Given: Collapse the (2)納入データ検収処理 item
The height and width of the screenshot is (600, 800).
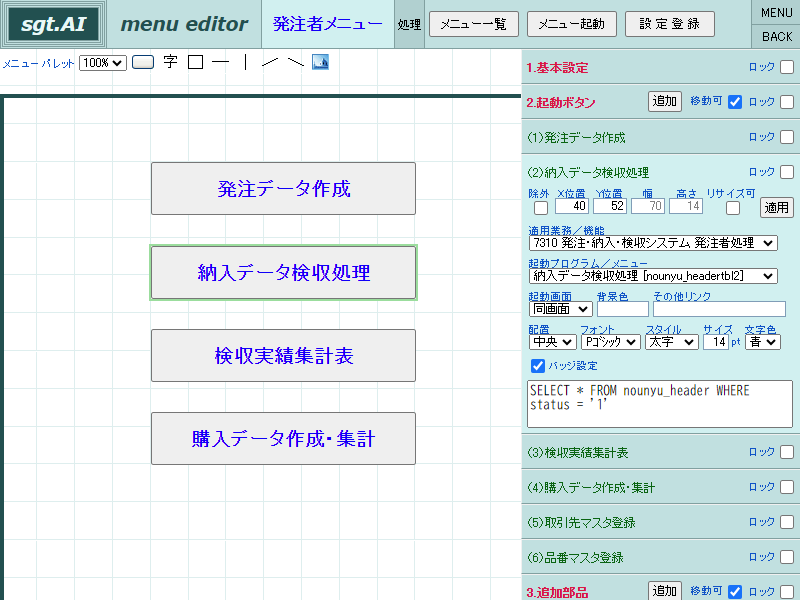Looking at the screenshot, I should [x=588, y=172].
